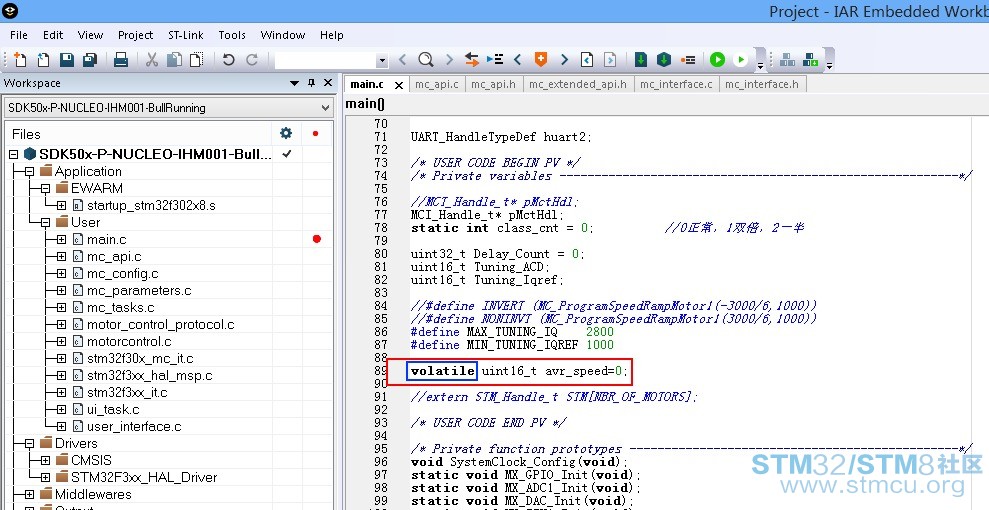Image resolution: width=989 pixels, height=510 pixels.
Task: Click the Paste toolbar icon
Action: [x=197, y=60]
